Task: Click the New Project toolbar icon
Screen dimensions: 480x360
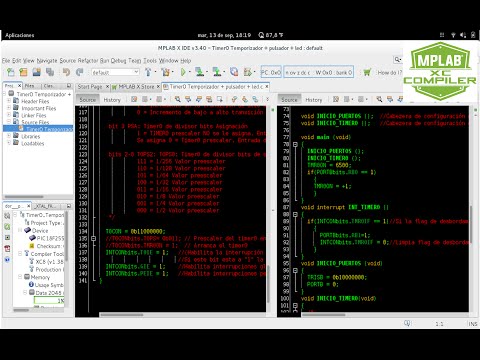Action: coord(23,72)
